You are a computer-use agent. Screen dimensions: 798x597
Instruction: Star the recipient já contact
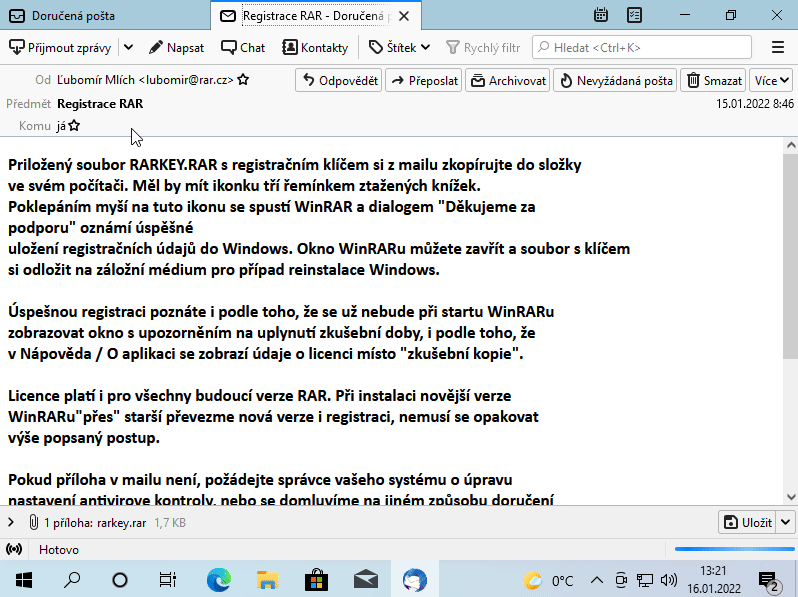(x=74, y=126)
